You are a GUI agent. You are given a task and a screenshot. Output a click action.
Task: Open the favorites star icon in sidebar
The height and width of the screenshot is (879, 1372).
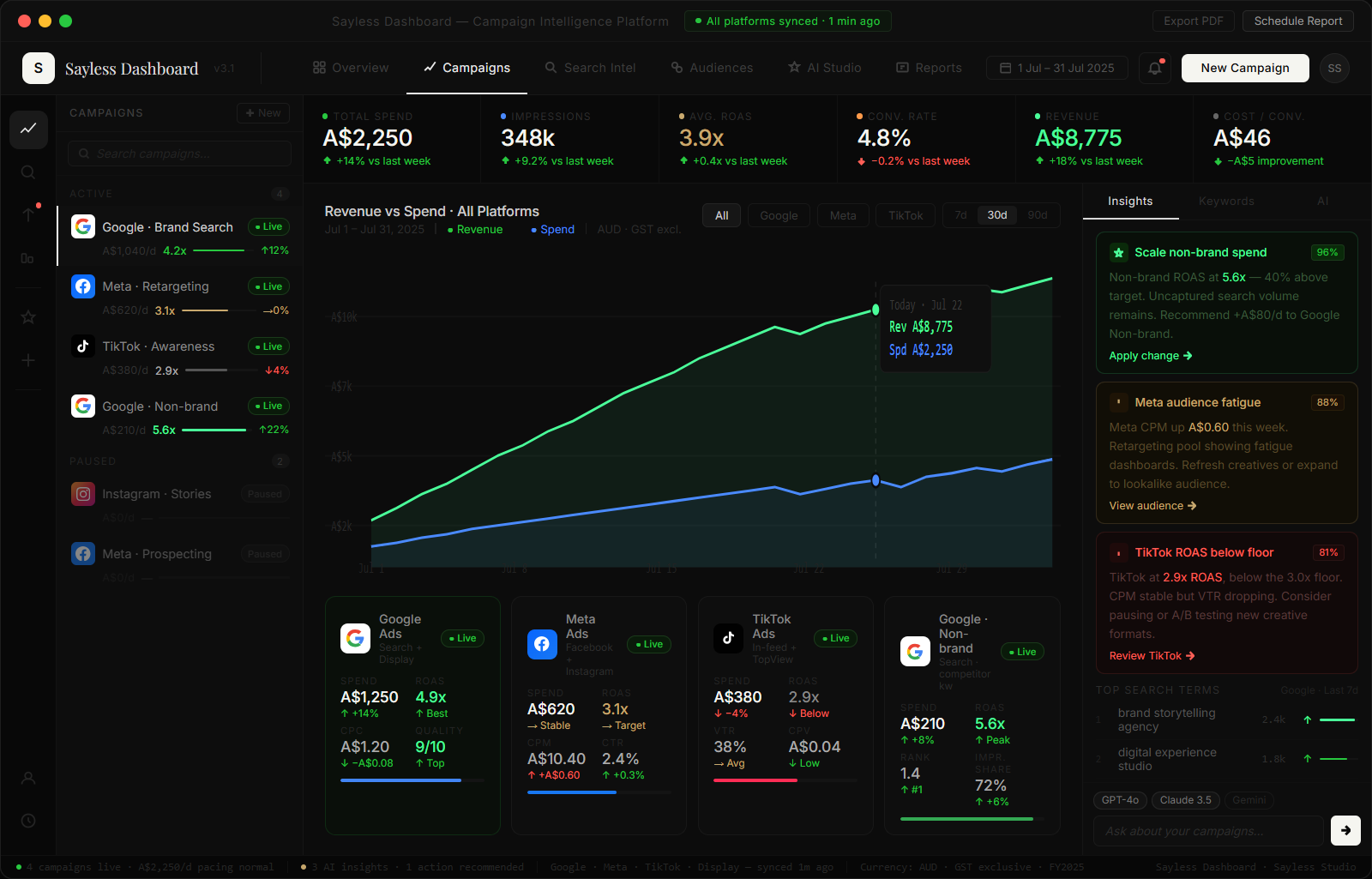28,317
